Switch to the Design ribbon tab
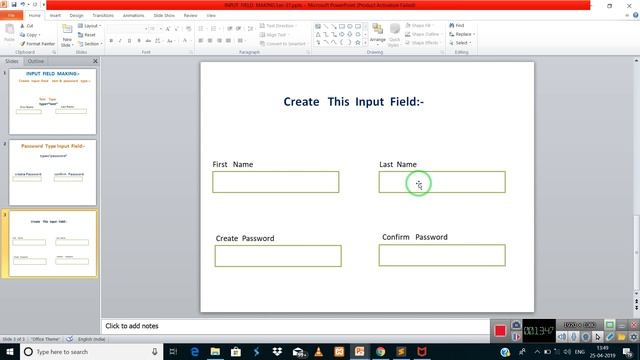 click(x=76, y=15)
